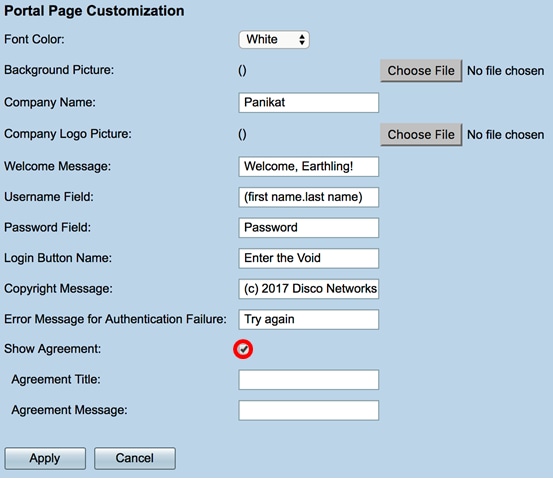
Task: Click the Password Field text box
Action: pyautogui.click(x=309, y=228)
